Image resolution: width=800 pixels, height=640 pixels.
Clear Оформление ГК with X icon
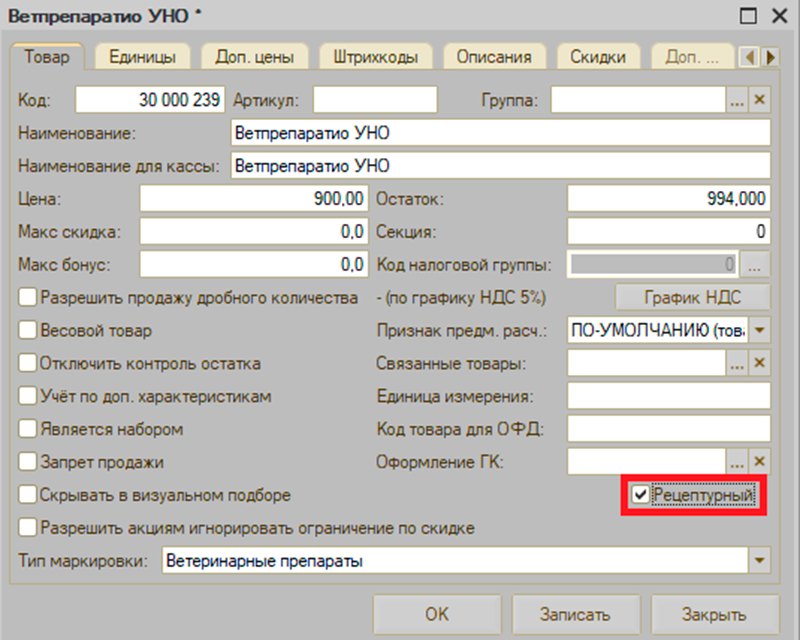pos(759,461)
